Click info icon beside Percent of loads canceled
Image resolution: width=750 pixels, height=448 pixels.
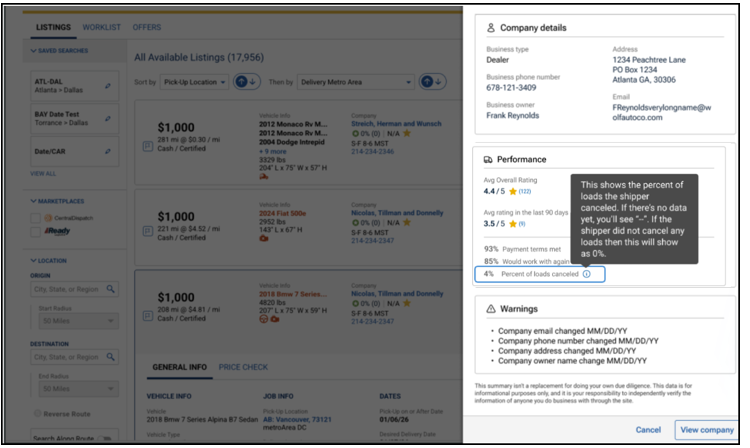pos(586,274)
